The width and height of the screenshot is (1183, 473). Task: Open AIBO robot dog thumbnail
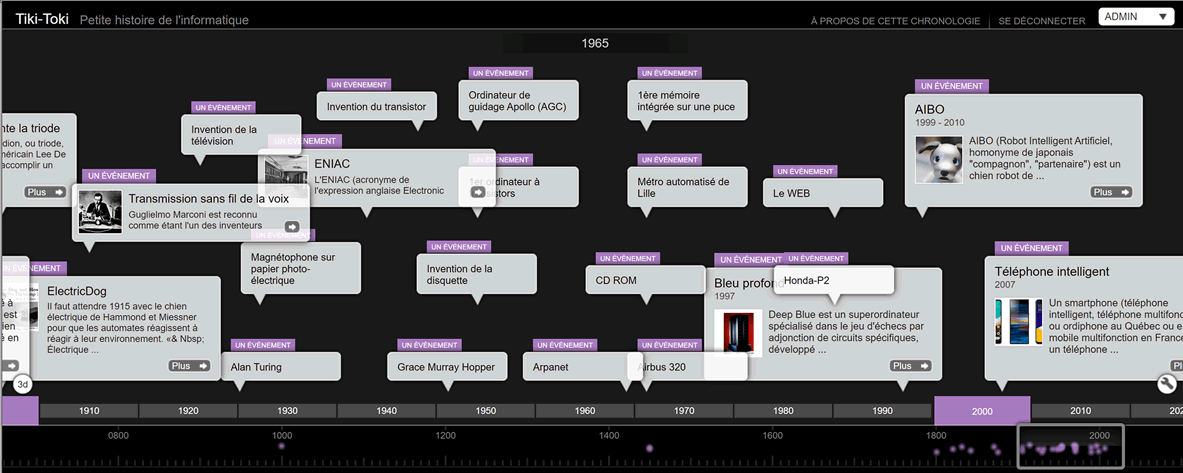click(939, 159)
